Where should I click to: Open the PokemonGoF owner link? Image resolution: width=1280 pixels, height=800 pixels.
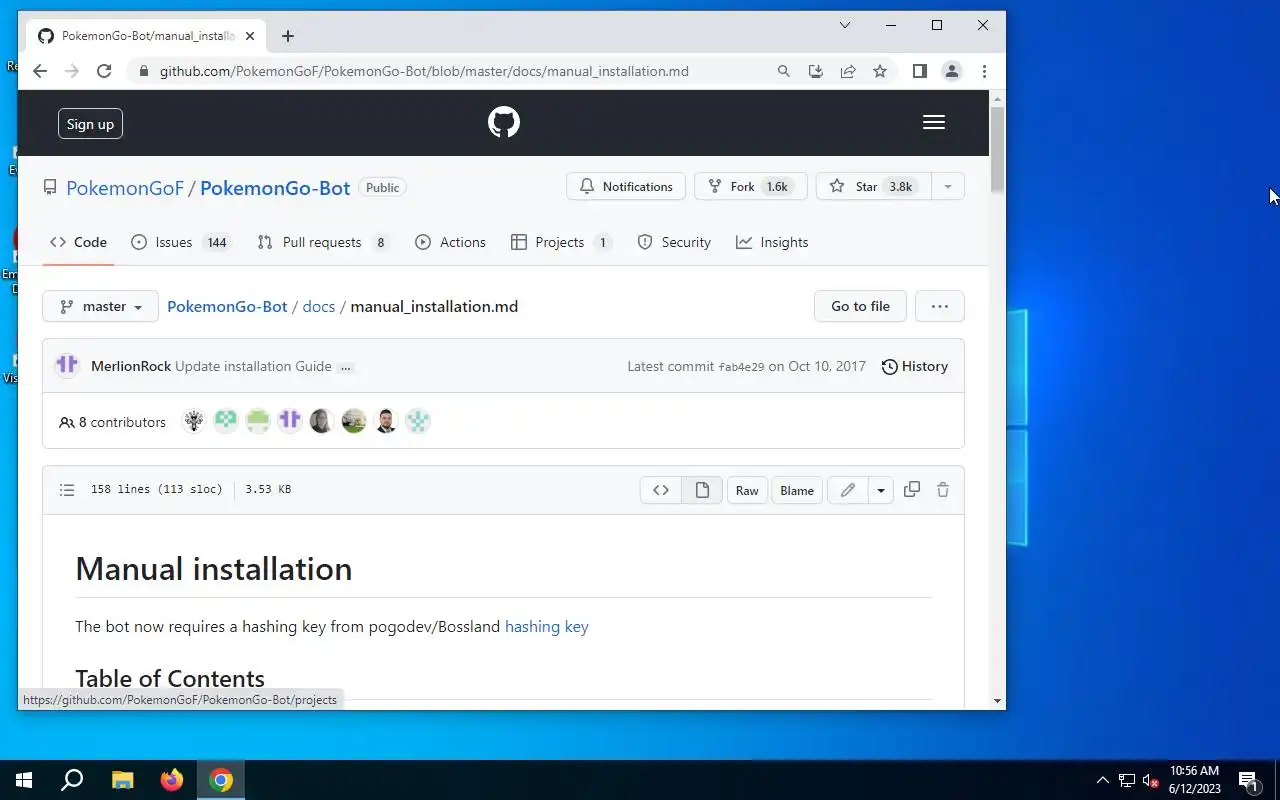click(x=125, y=187)
